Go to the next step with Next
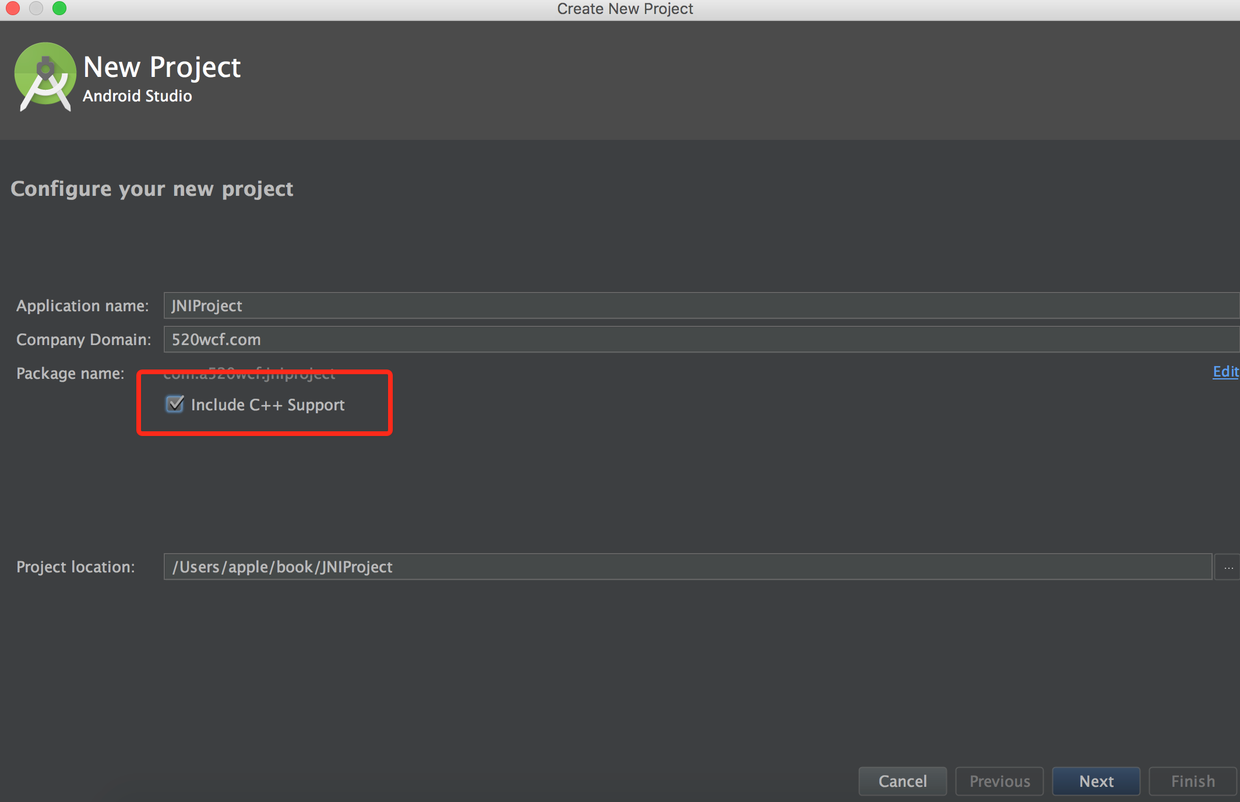1240x802 pixels. click(x=1096, y=781)
